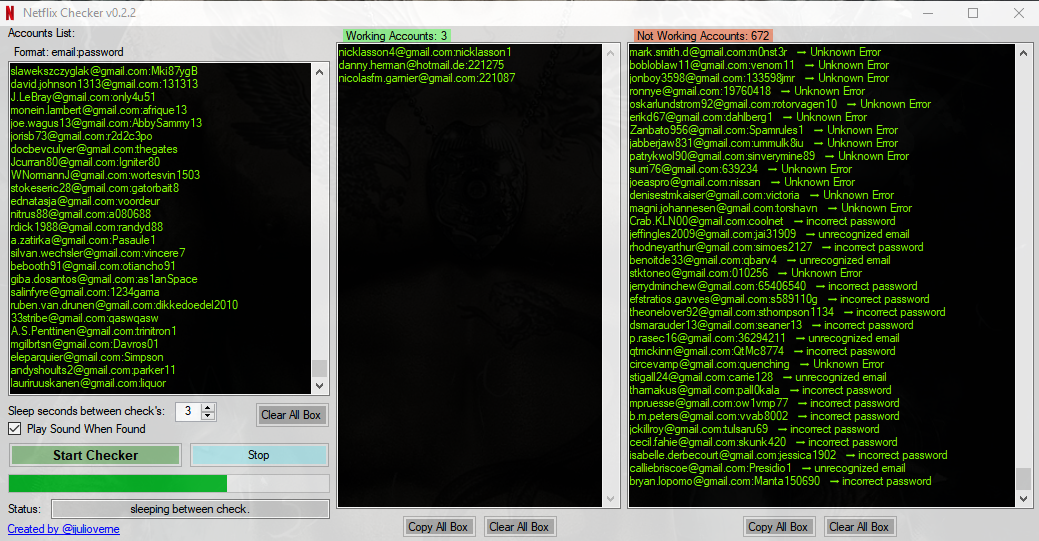This screenshot has height=541, width=1039.
Task: Click the Stop button
Action: coord(259,455)
